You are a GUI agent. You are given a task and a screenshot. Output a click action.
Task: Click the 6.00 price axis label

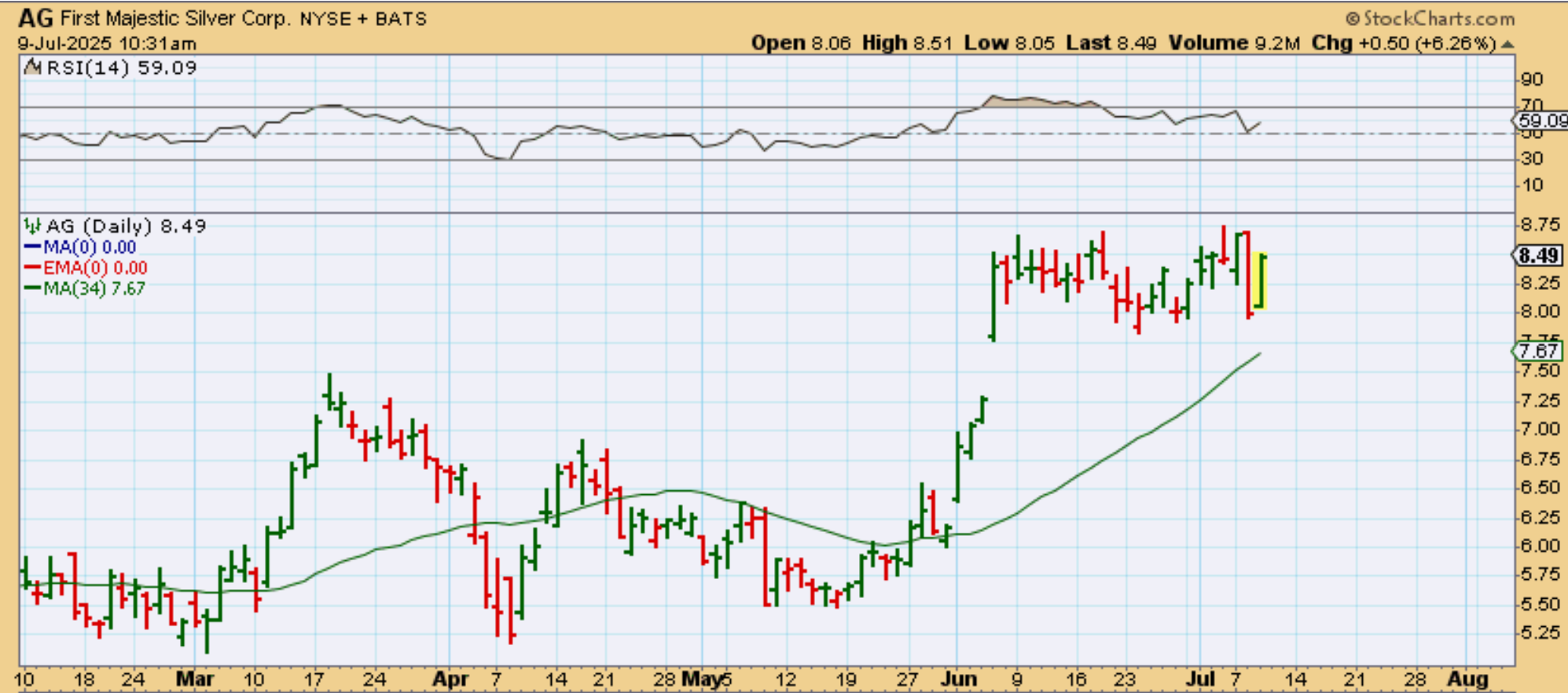tap(1539, 546)
